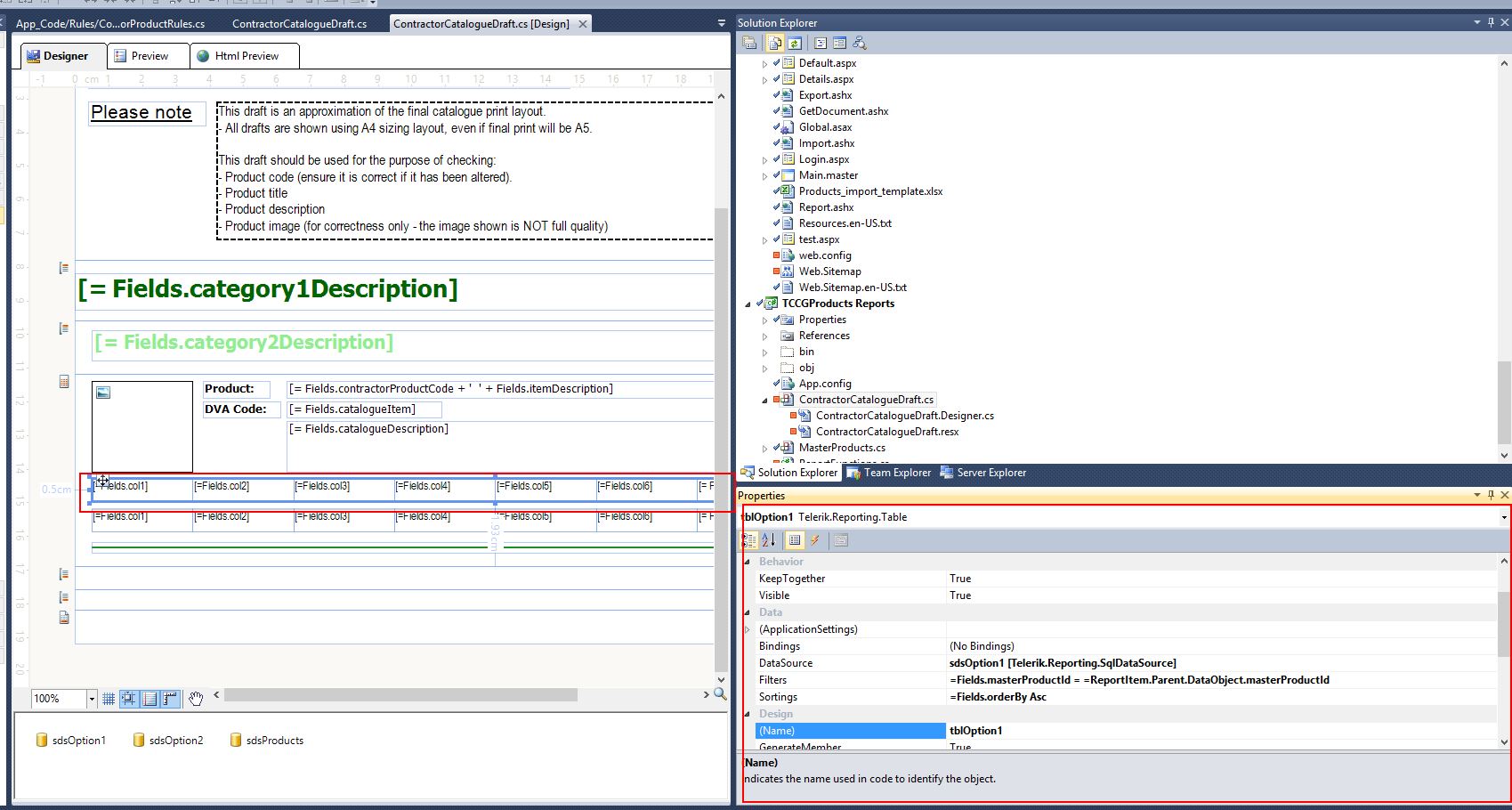Expand the Main.master tree node
This screenshot has width=1512, height=810.
(764, 176)
